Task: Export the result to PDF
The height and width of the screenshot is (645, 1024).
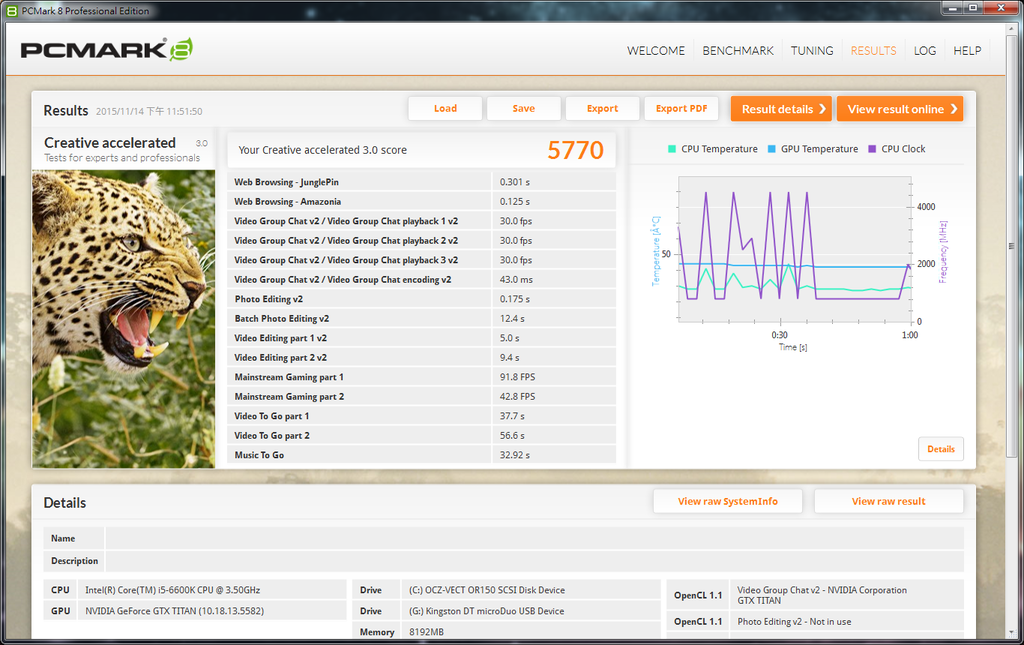Action: tap(681, 109)
